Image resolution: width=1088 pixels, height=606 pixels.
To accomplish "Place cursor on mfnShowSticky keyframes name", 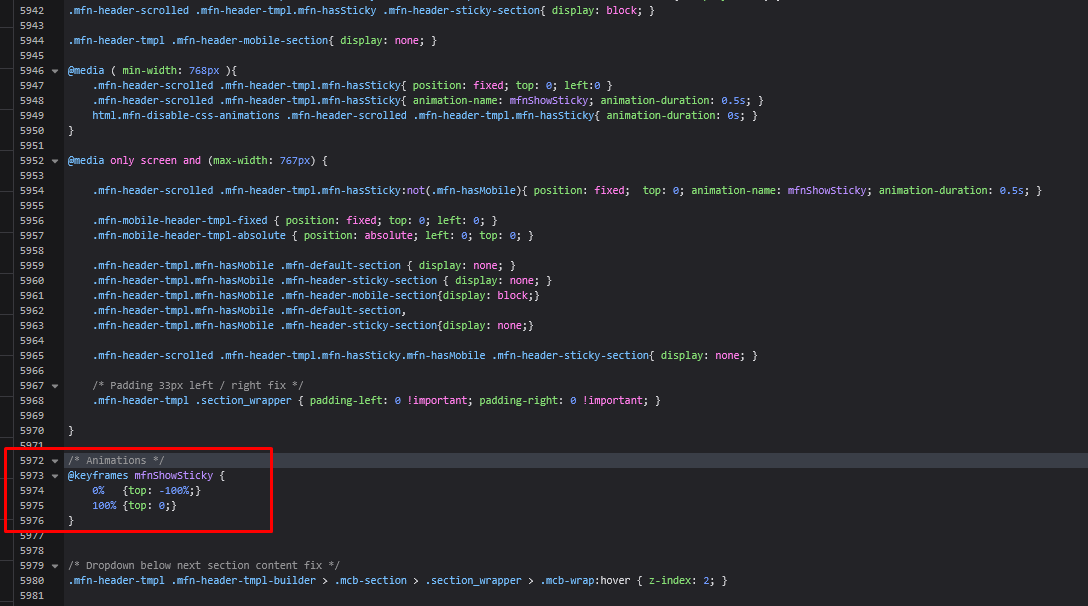I will coord(172,476).
